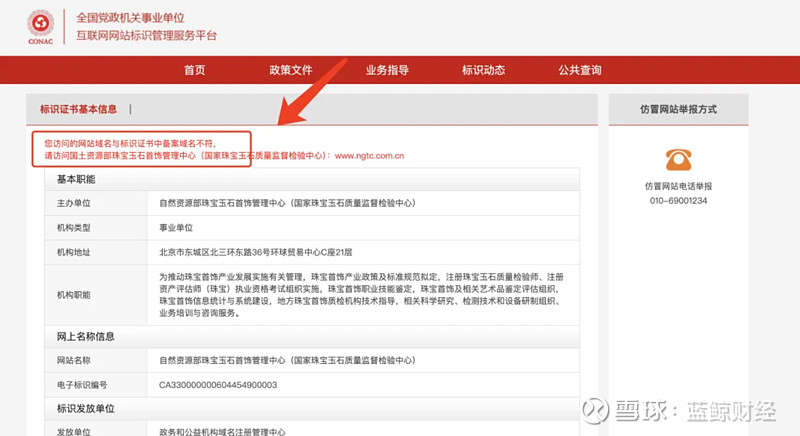Viewport: 800px width, 436px height.
Task: Click the value 事业单位
Action: (x=176, y=227)
